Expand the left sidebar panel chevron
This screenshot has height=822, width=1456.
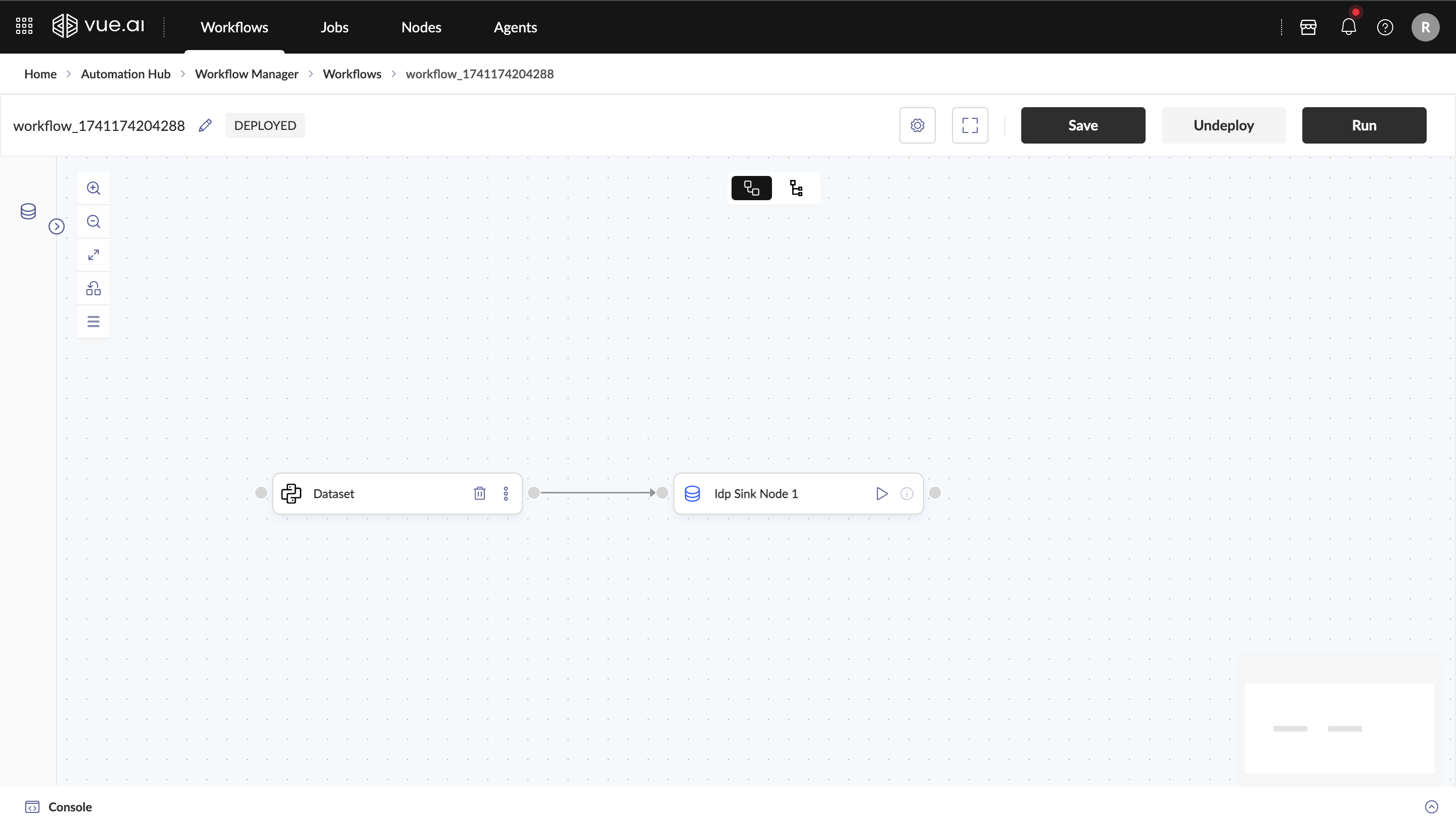tap(57, 226)
